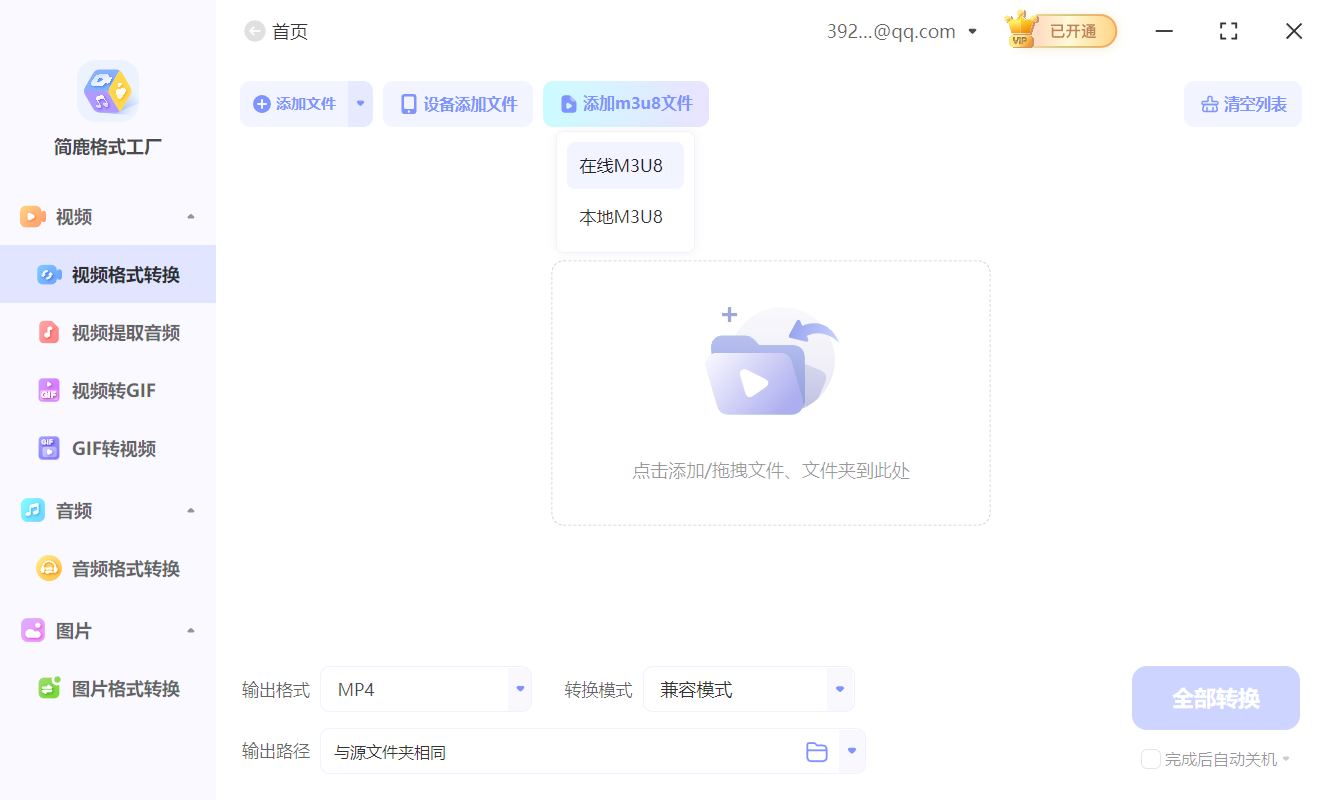
Task: Click the 设备添加文件 device icon button
Action: [457, 104]
